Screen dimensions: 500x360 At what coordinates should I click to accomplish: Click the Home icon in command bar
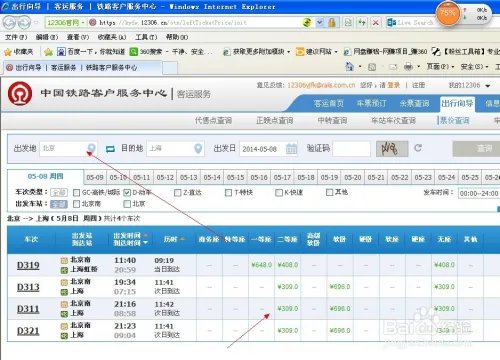[349, 66]
